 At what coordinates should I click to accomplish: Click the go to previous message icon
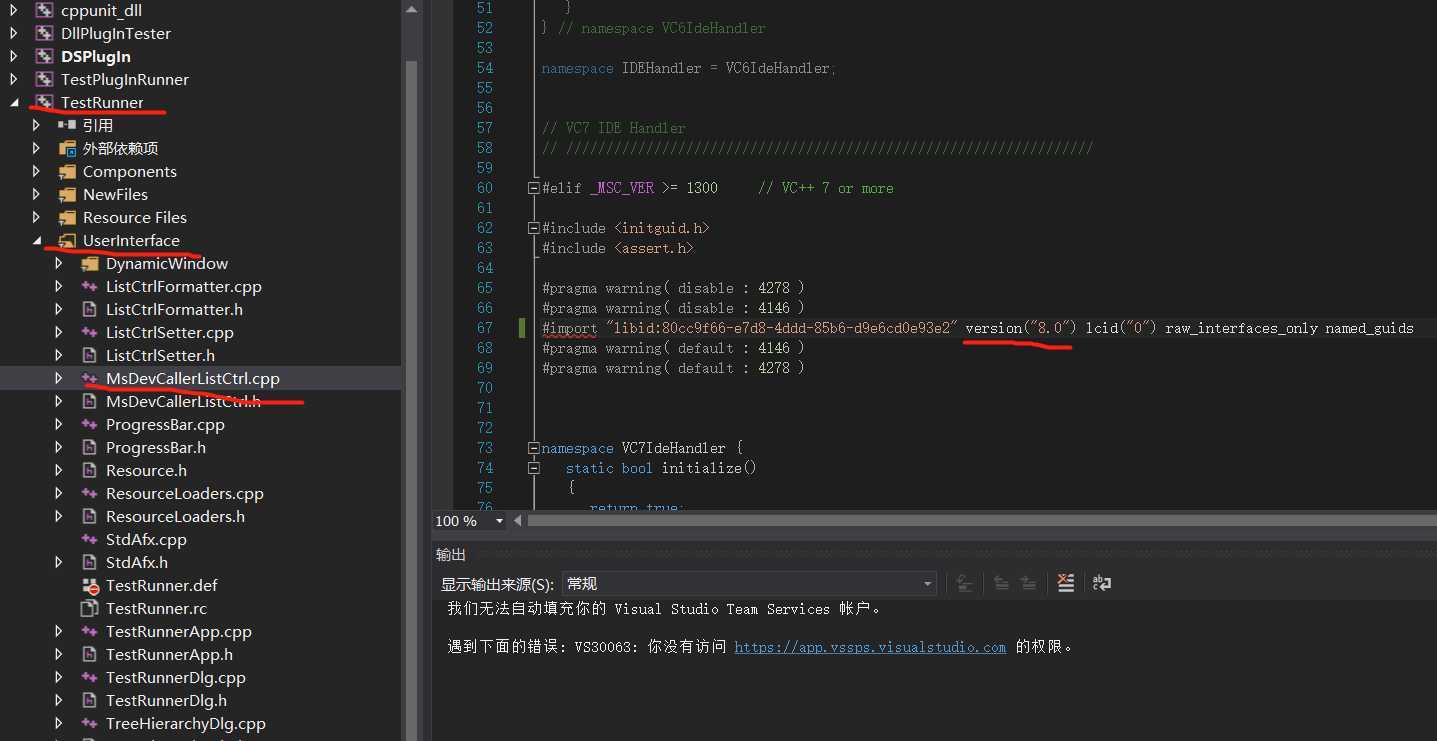pos(1001,583)
